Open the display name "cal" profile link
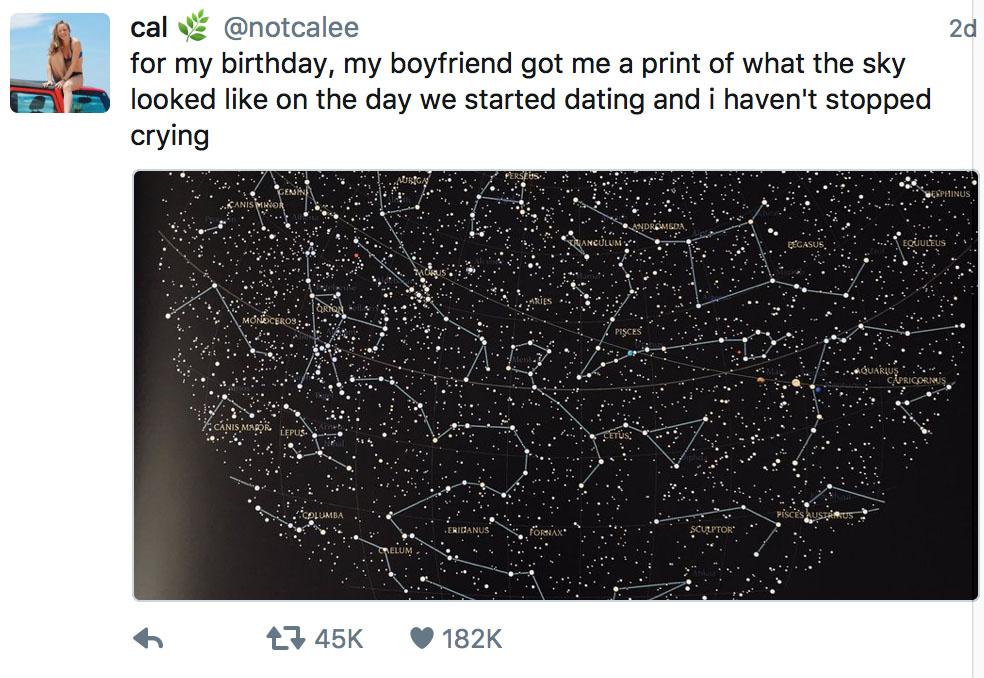This screenshot has height=678, width=984. click(x=149, y=28)
